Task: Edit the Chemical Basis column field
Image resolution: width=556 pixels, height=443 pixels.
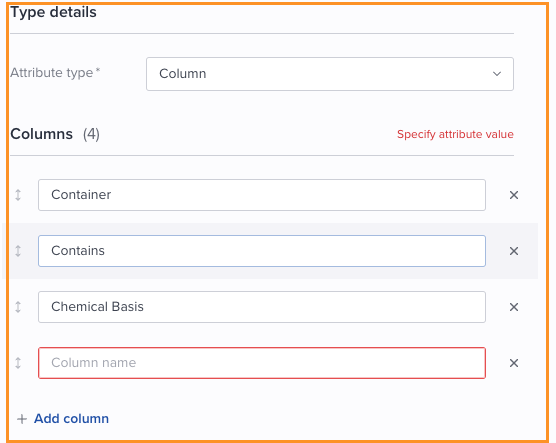Action: (262, 307)
